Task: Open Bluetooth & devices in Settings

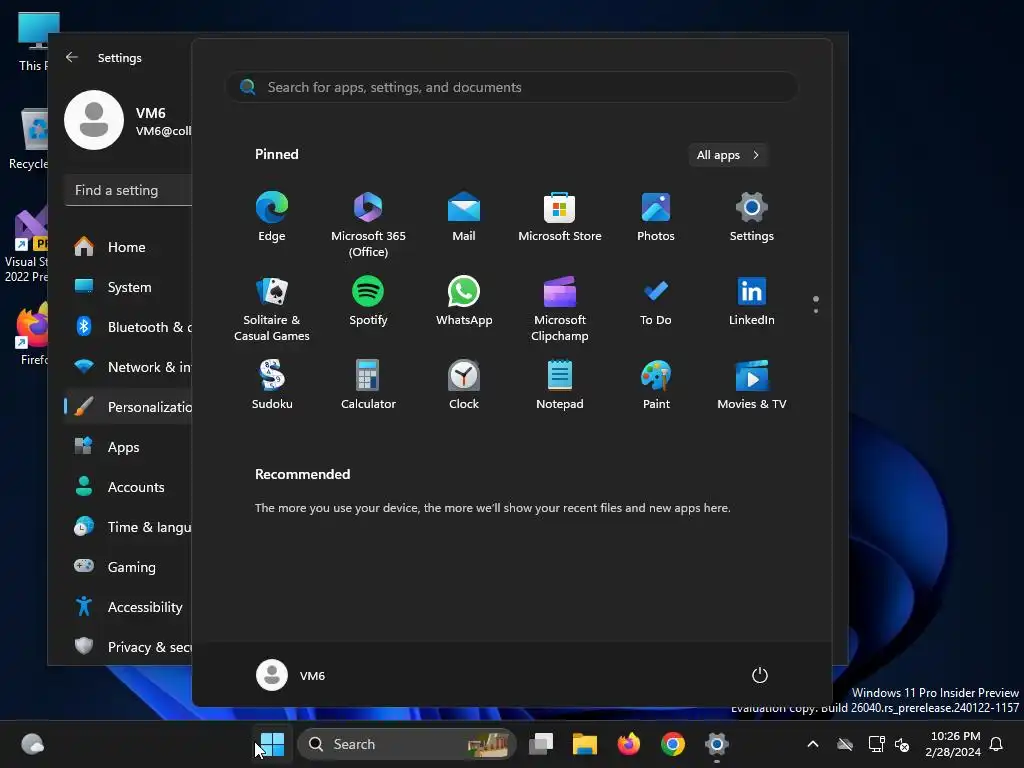Action: coord(128,327)
